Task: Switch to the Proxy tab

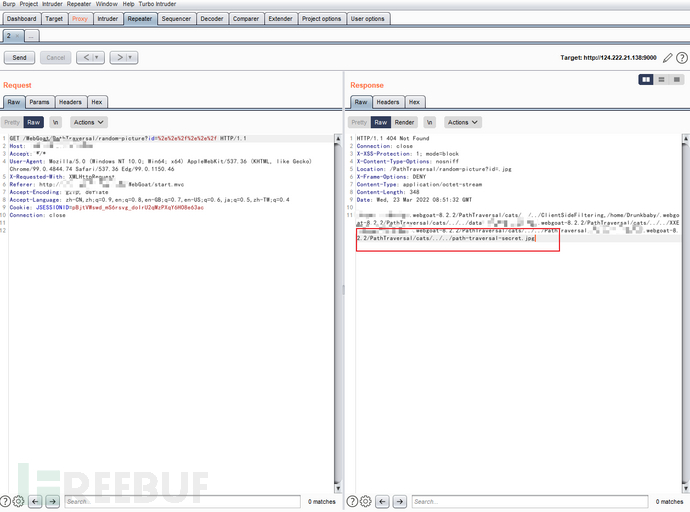Action: point(80,19)
